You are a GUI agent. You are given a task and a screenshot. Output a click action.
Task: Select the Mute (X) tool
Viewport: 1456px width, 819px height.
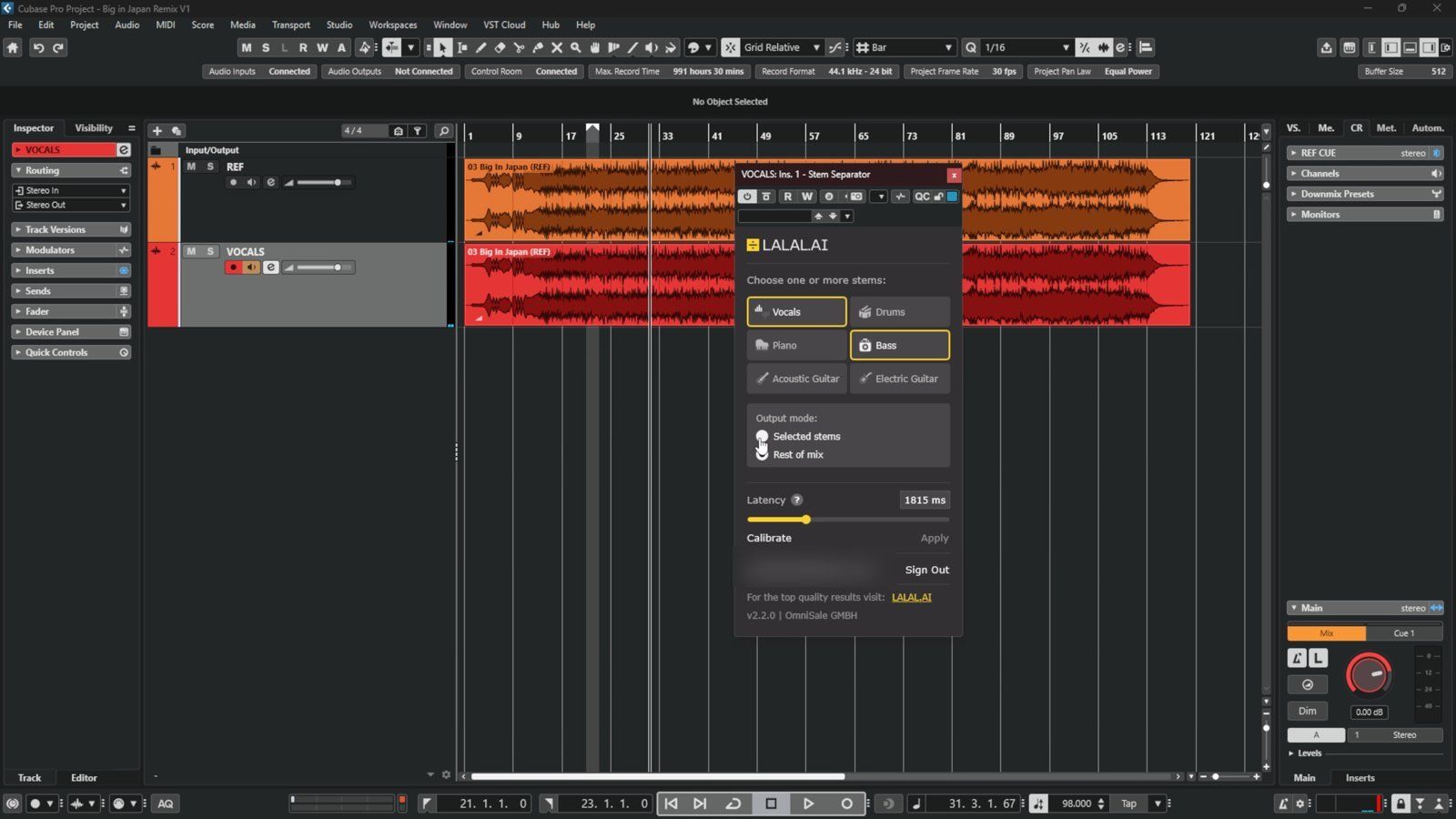[557, 47]
